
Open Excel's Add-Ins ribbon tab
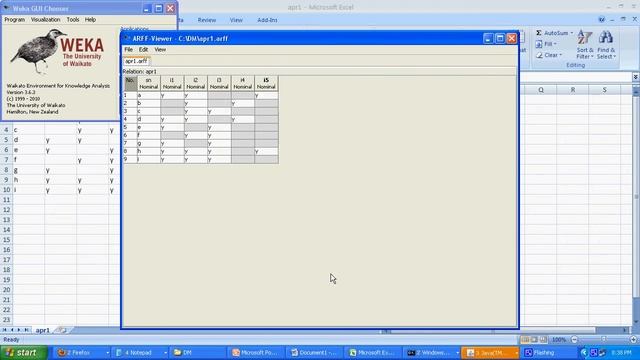[x=267, y=20]
